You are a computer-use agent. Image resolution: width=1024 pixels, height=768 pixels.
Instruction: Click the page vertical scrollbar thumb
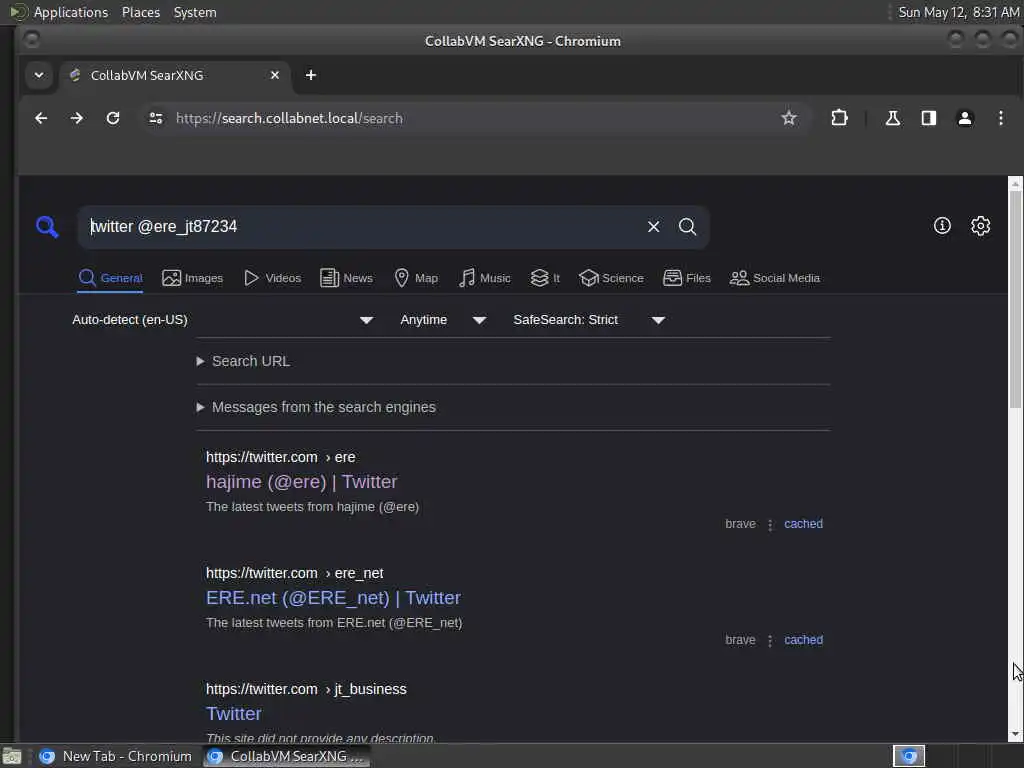click(x=1015, y=299)
